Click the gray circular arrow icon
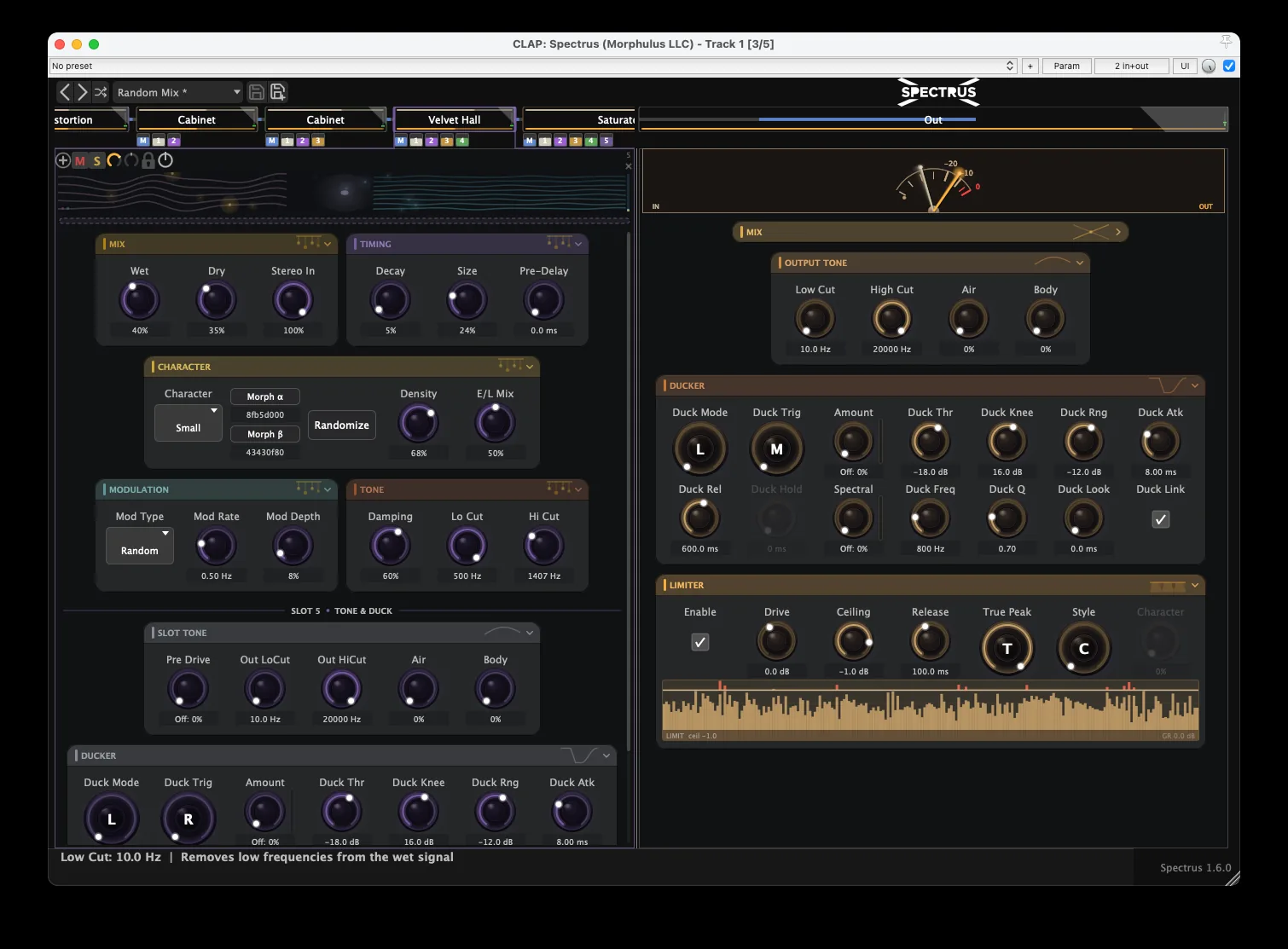 coord(131,160)
